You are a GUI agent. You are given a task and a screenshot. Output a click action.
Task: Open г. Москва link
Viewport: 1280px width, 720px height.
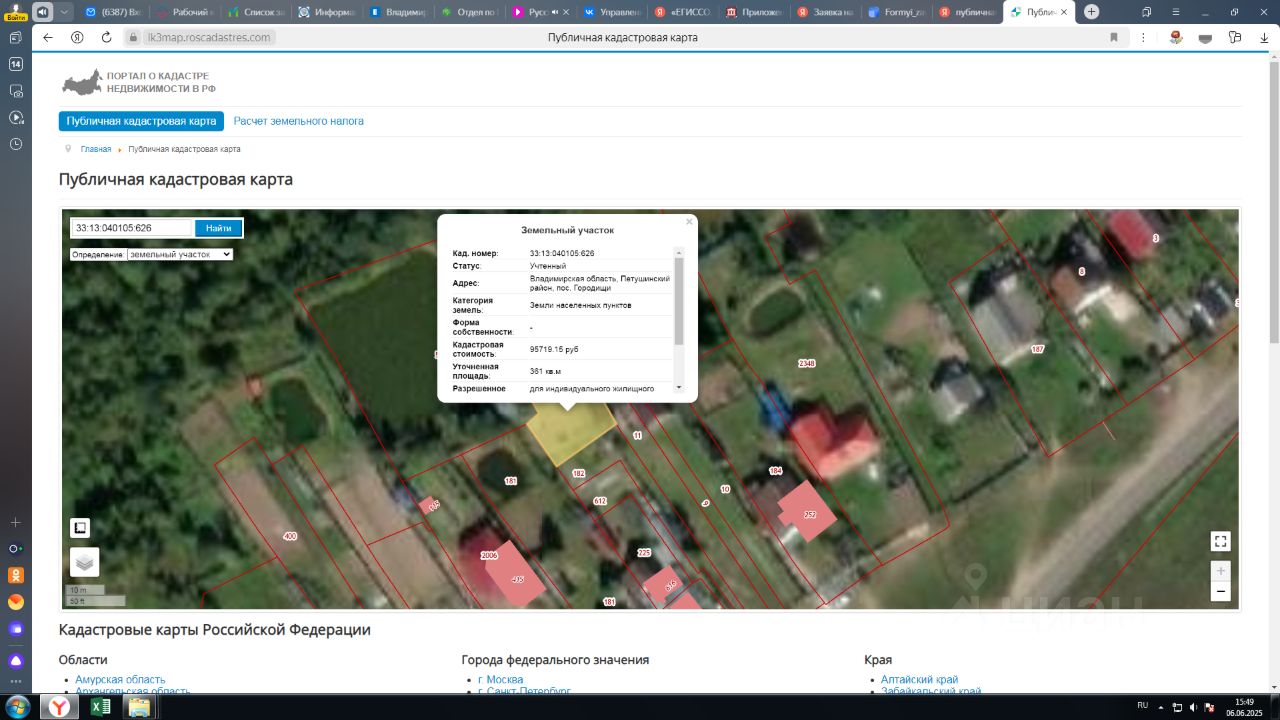coord(500,679)
